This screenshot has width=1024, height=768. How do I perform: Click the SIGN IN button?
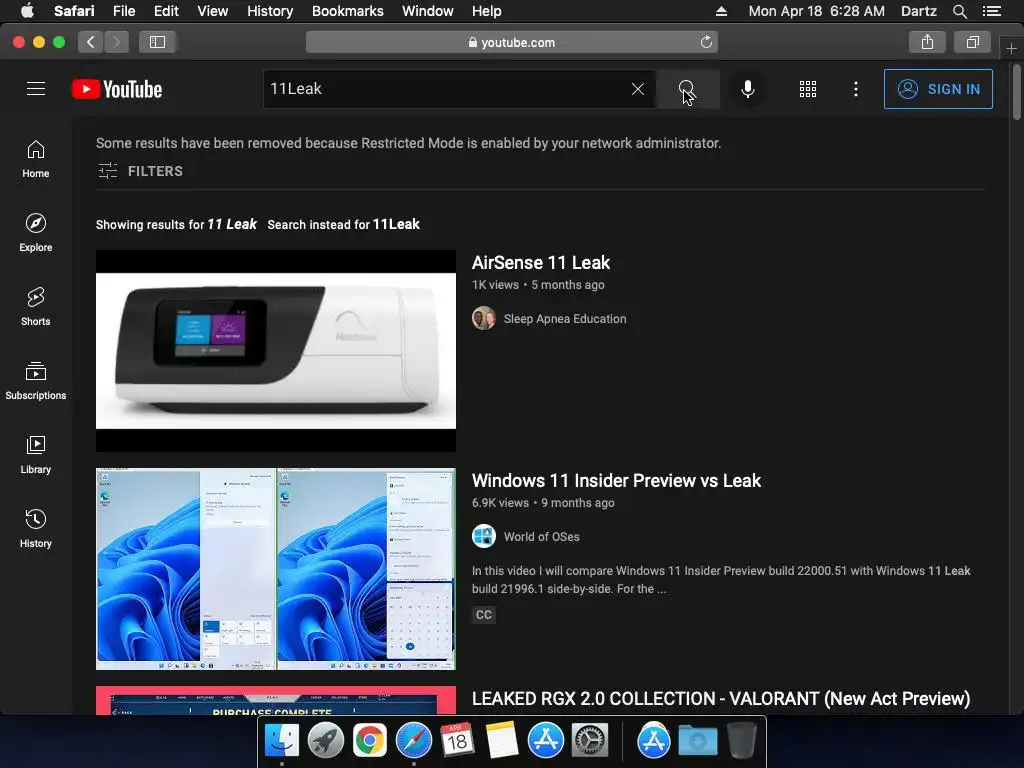pos(938,89)
